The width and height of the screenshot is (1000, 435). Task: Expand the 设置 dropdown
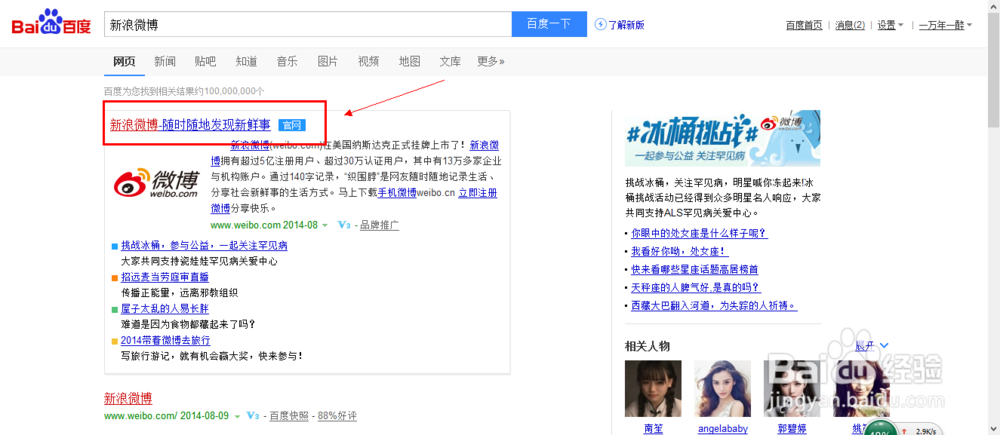(x=890, y=25)
